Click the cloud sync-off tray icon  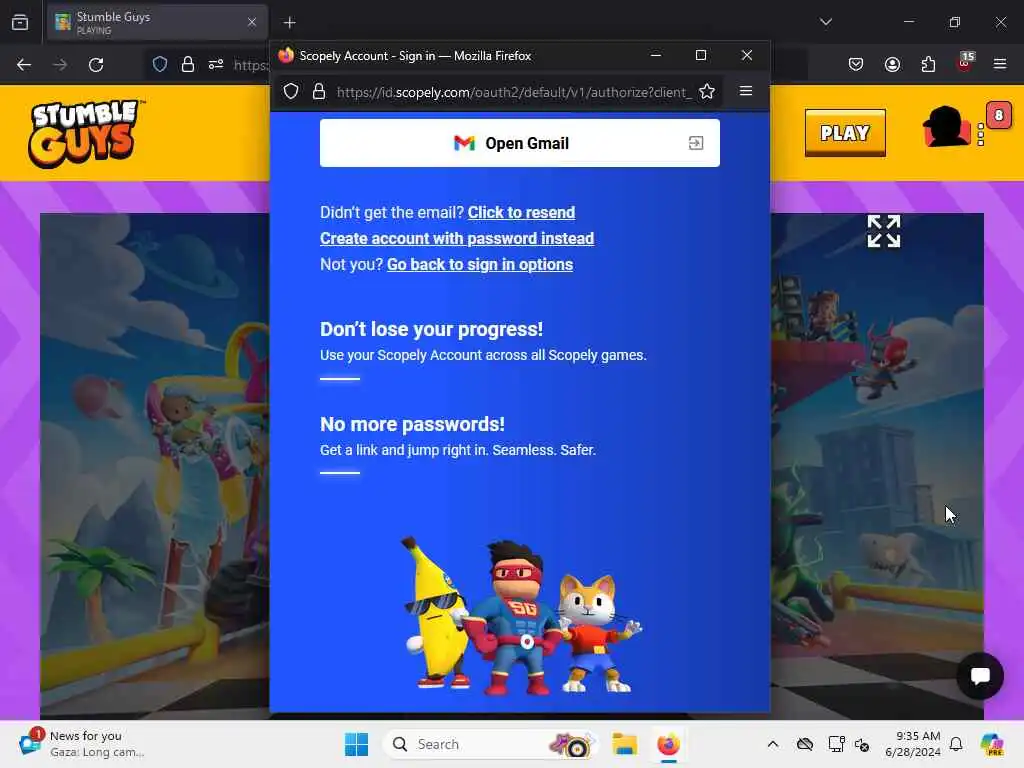[805, 744]
